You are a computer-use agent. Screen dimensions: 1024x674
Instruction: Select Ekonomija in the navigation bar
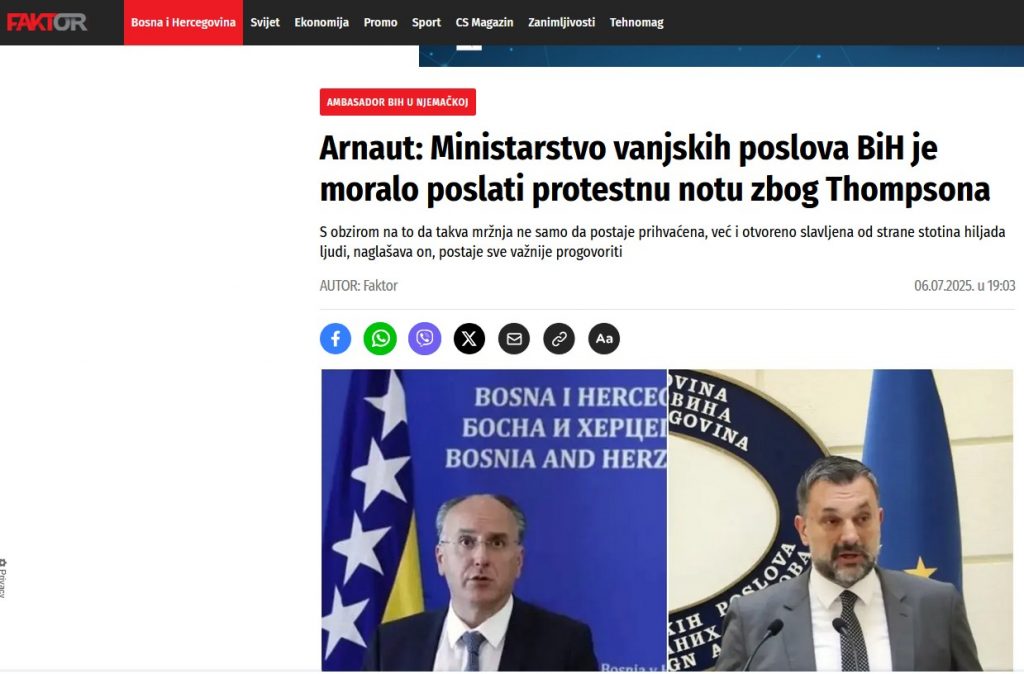point(321,22)
